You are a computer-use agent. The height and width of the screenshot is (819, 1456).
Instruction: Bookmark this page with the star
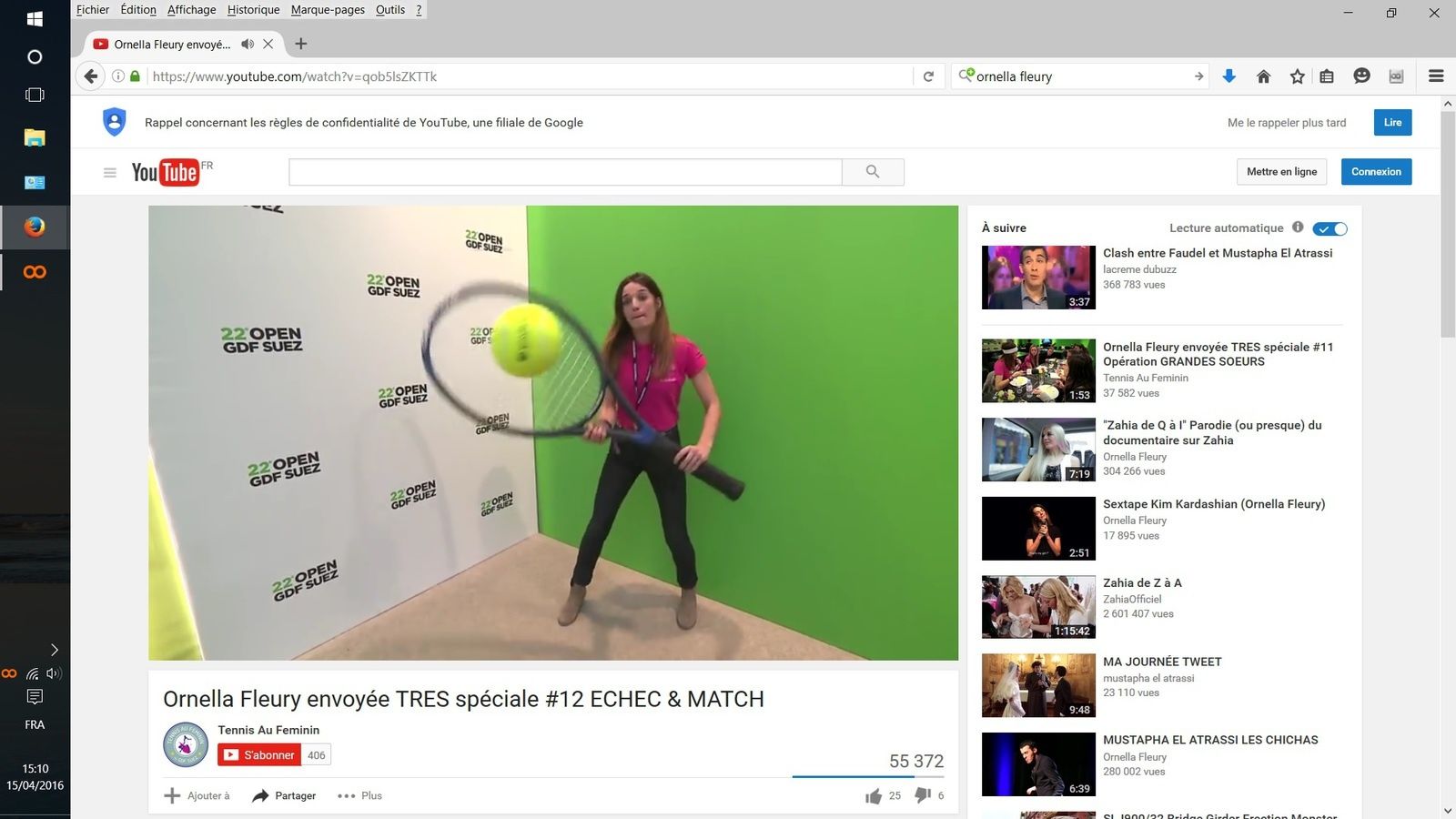tap(1298, 76)
